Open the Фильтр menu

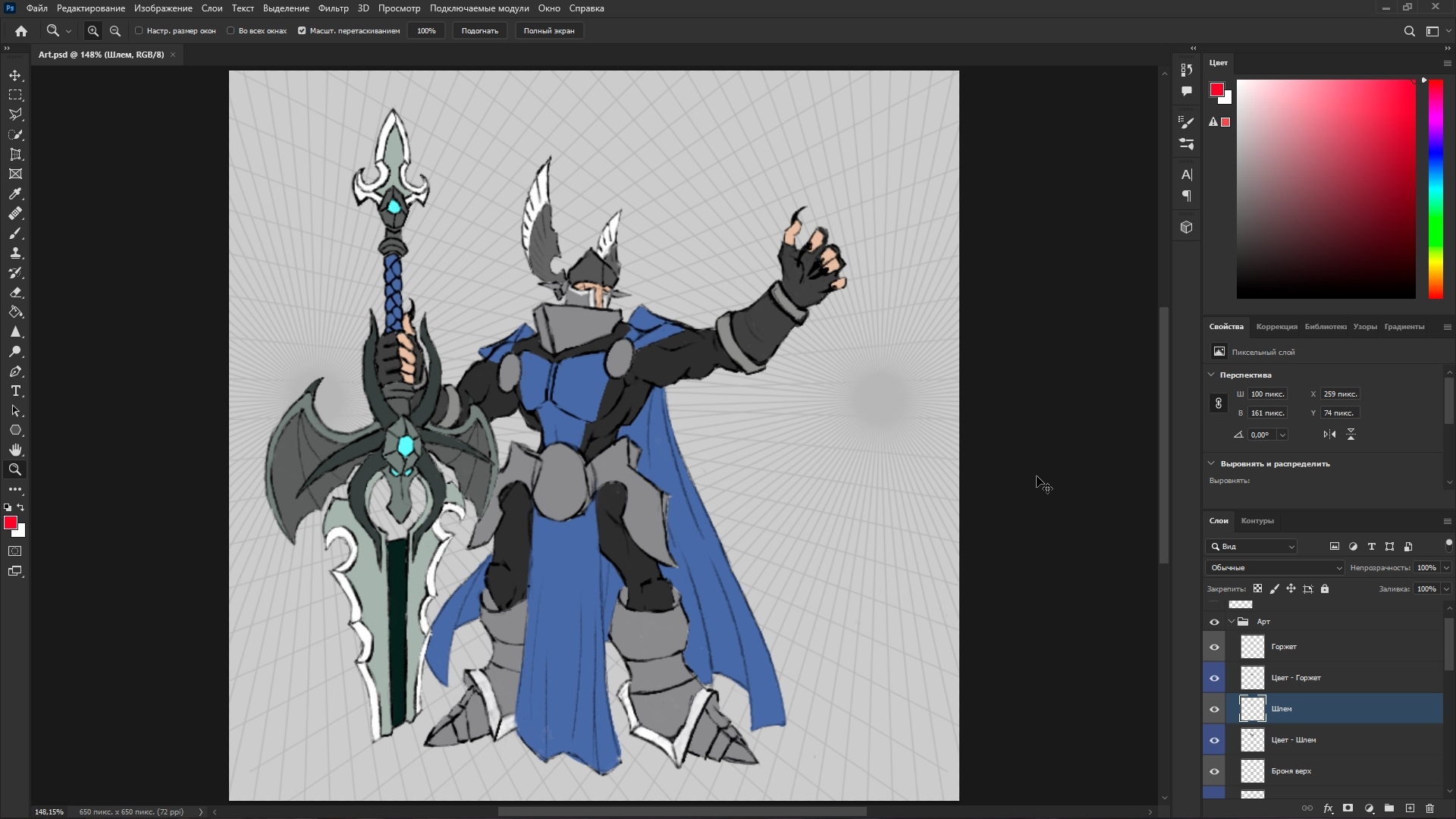(333, 8)
